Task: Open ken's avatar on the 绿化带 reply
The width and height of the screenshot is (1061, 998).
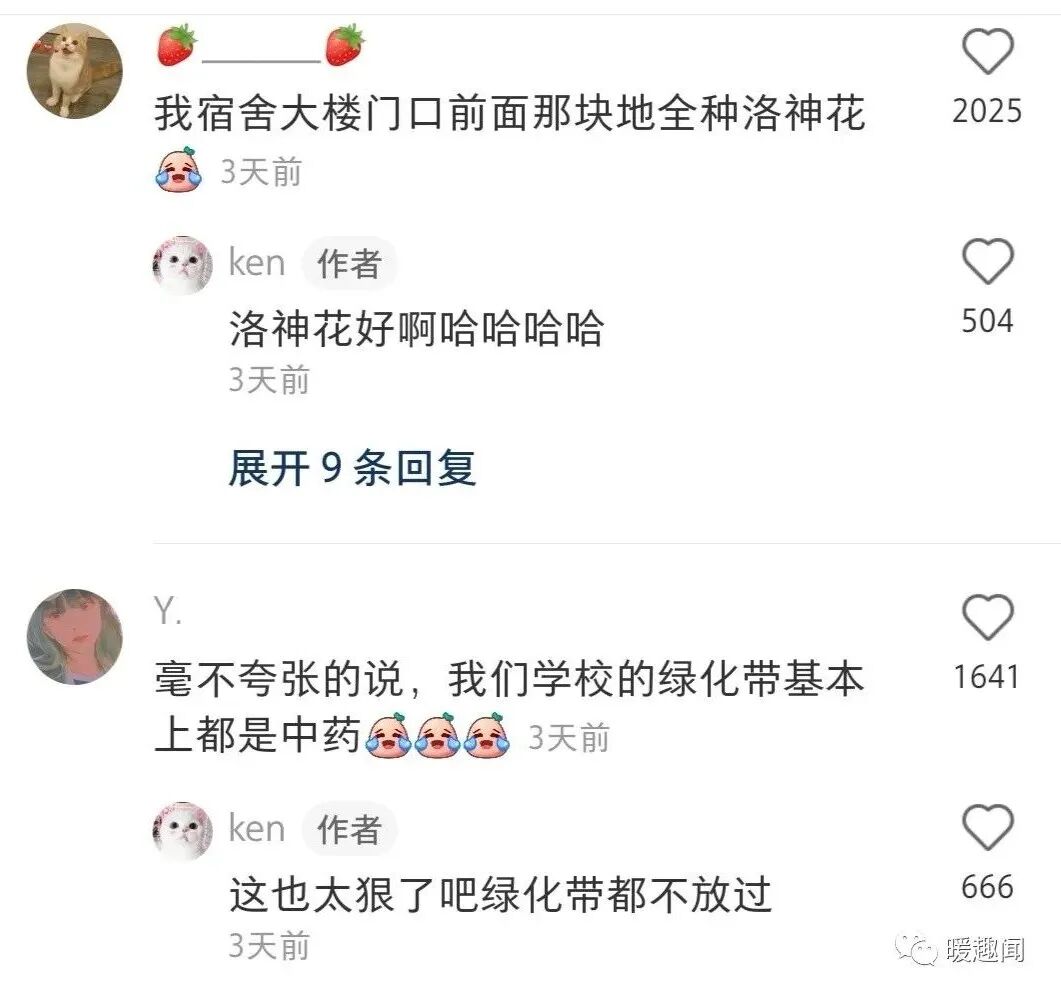Action: (183, 831)
